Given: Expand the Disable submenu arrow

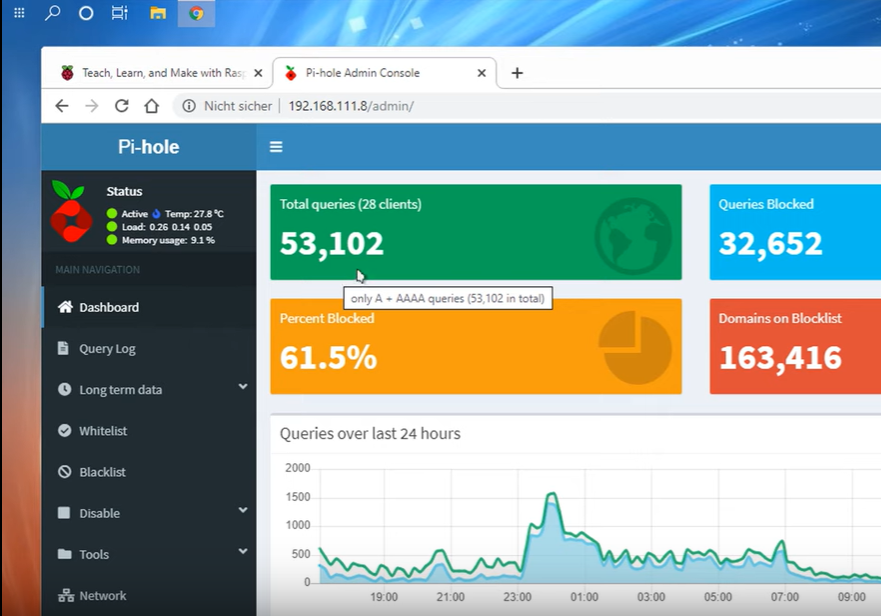Looking at the screenshot, I should tap(243, 510).
